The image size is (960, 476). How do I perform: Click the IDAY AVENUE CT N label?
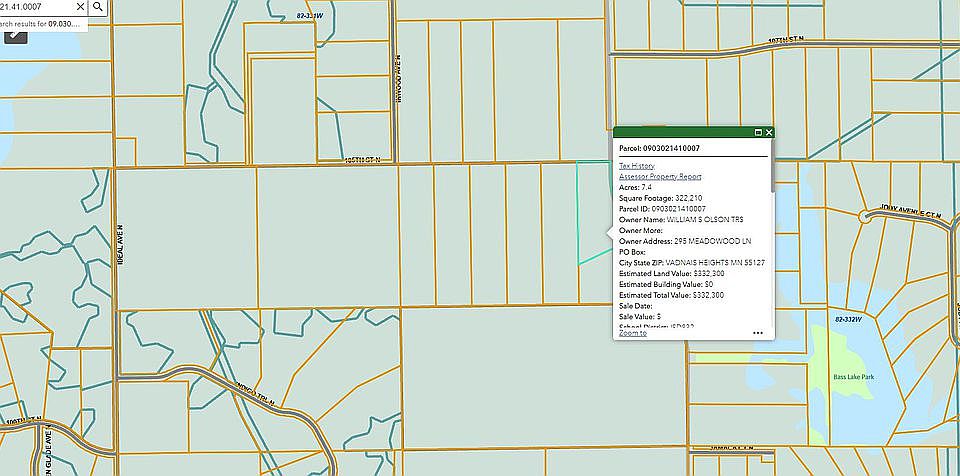pyautogui.click(x=910, y=212)
